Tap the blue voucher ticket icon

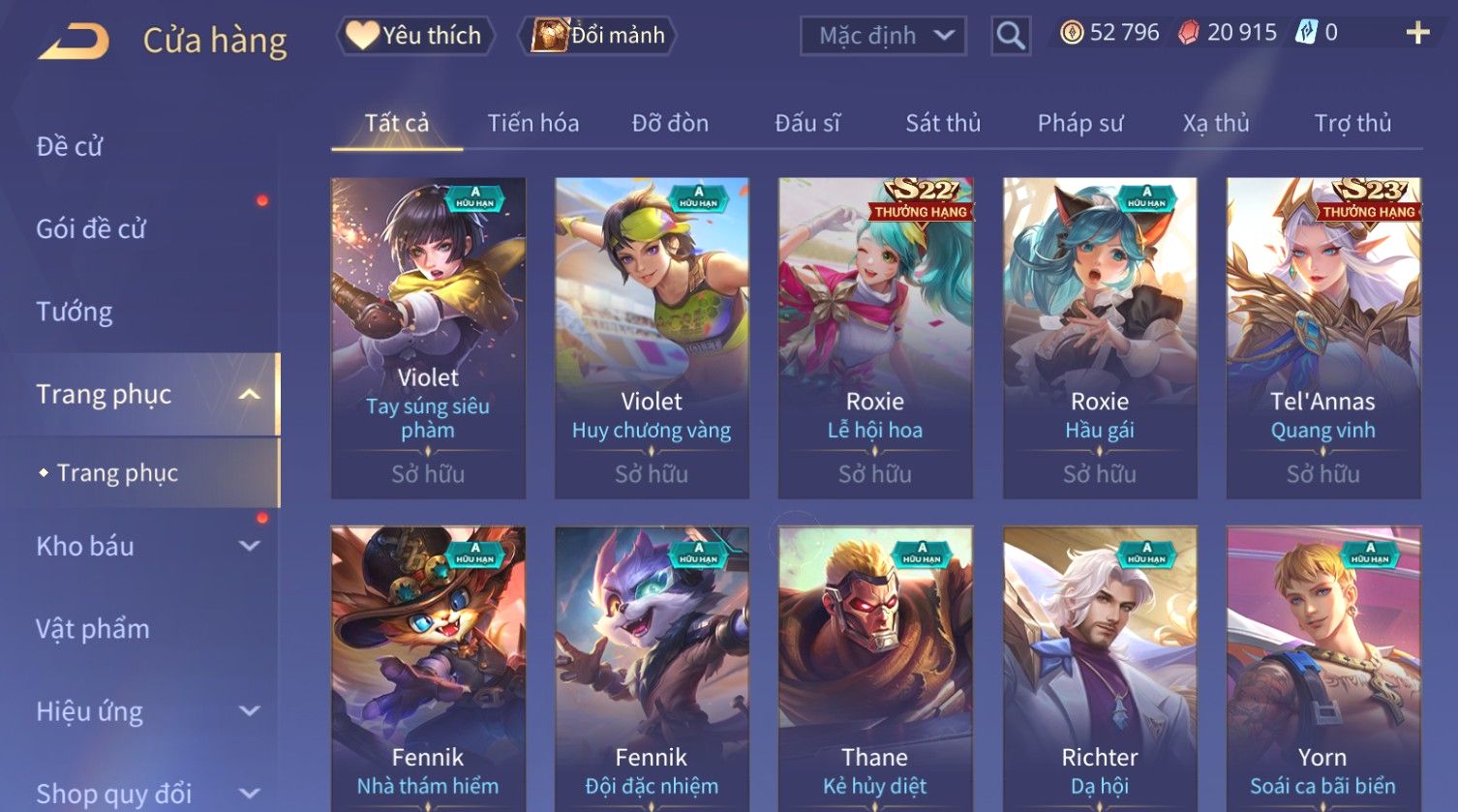(1306, 33)
